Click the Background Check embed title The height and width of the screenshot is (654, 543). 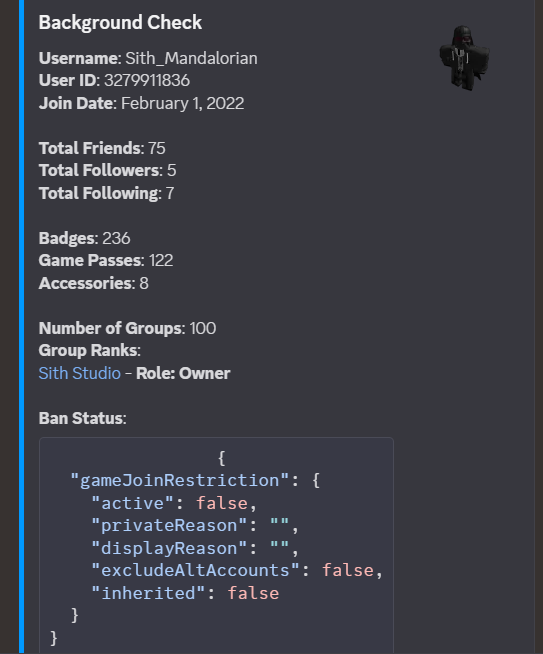point(120,22)
